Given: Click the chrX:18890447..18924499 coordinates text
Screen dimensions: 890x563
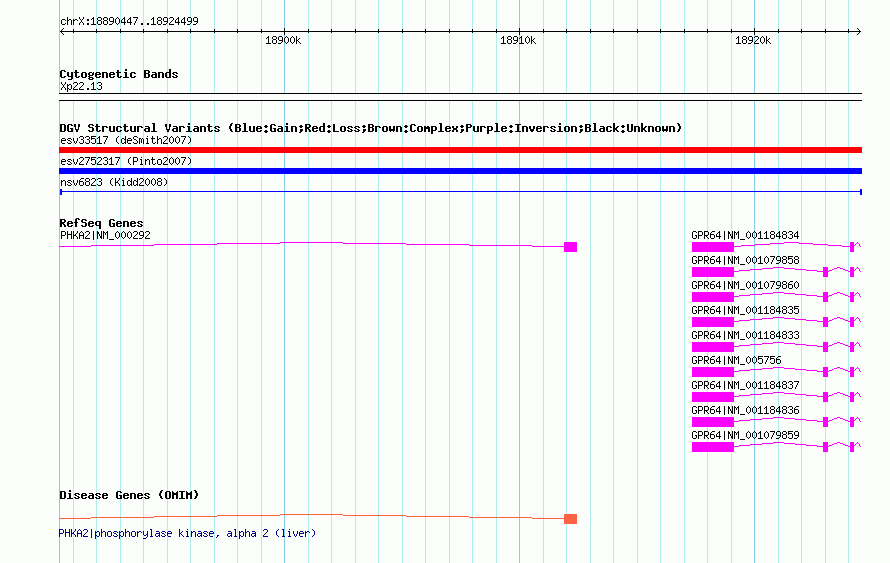Looking at the screenshot, I should [129, 21].
